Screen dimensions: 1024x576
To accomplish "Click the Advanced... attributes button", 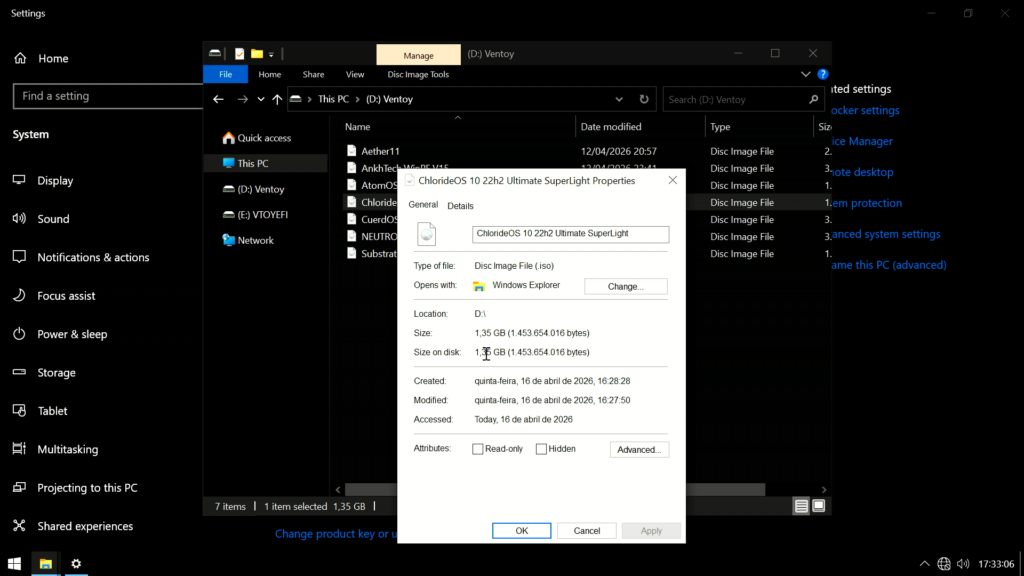I will coord(639,450).
